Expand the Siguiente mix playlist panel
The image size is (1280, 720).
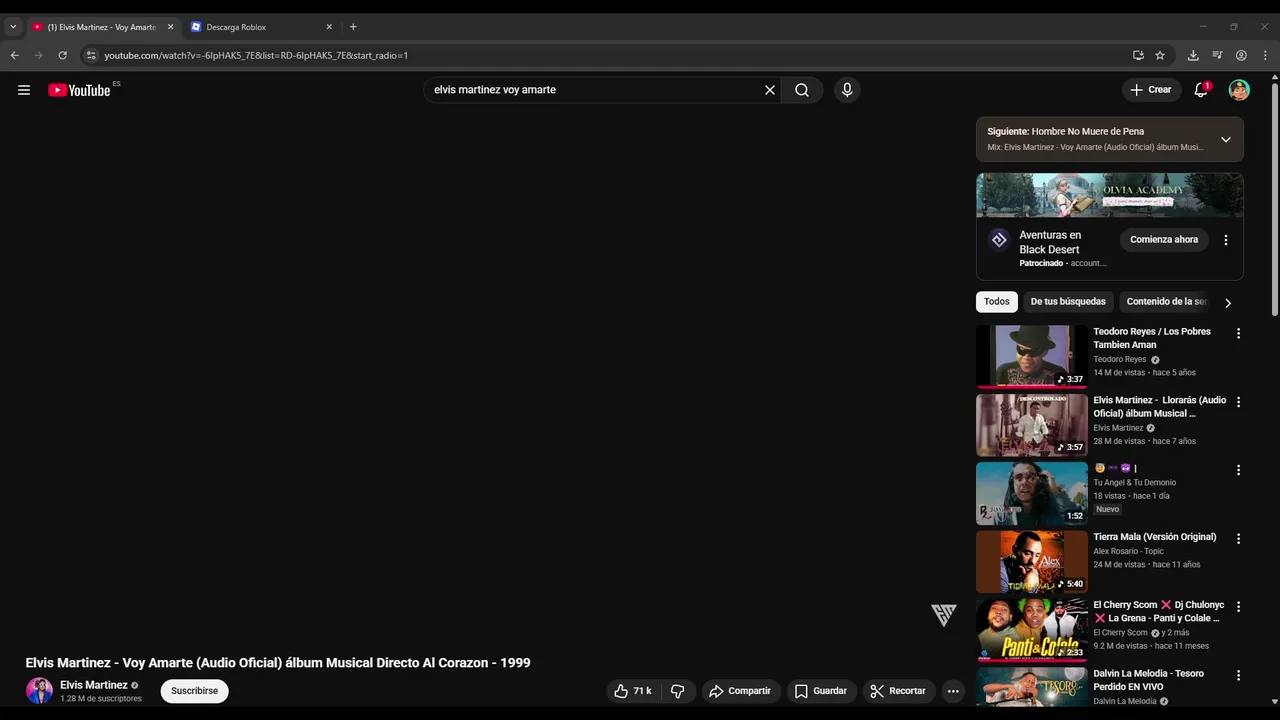1226,139
